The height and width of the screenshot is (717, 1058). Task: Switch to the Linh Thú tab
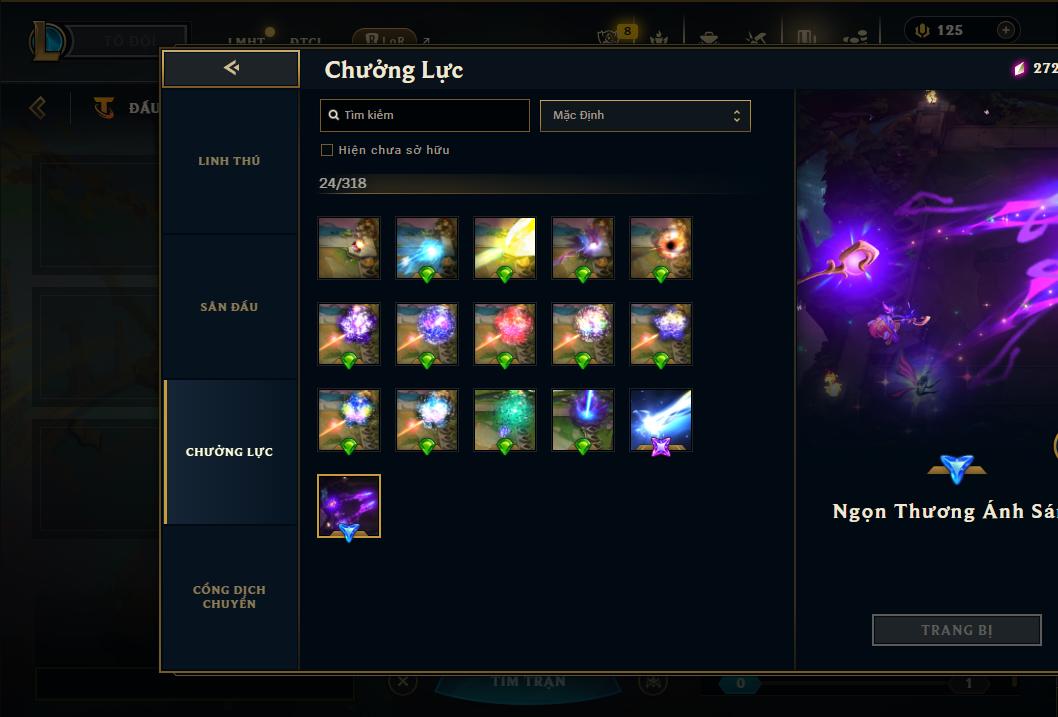229,161
